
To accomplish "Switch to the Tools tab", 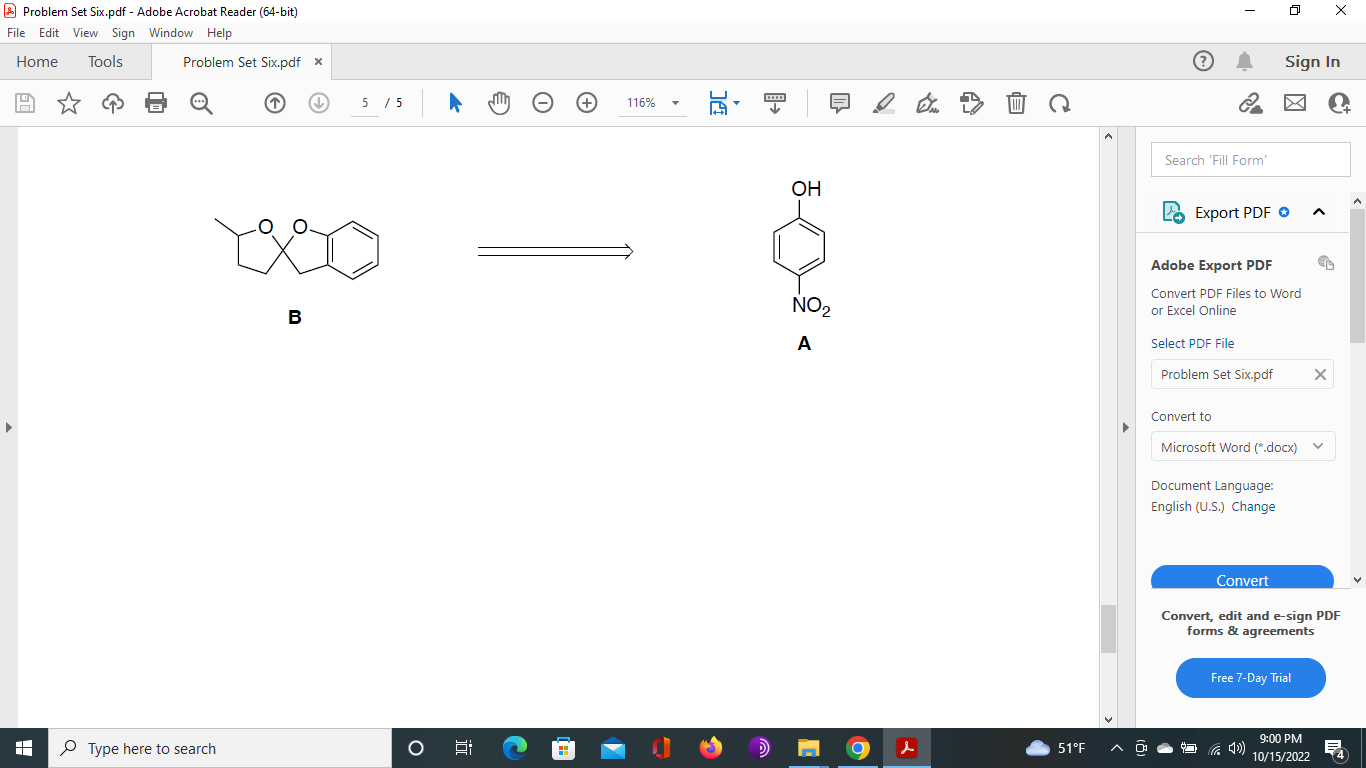I will coord(105,62).
